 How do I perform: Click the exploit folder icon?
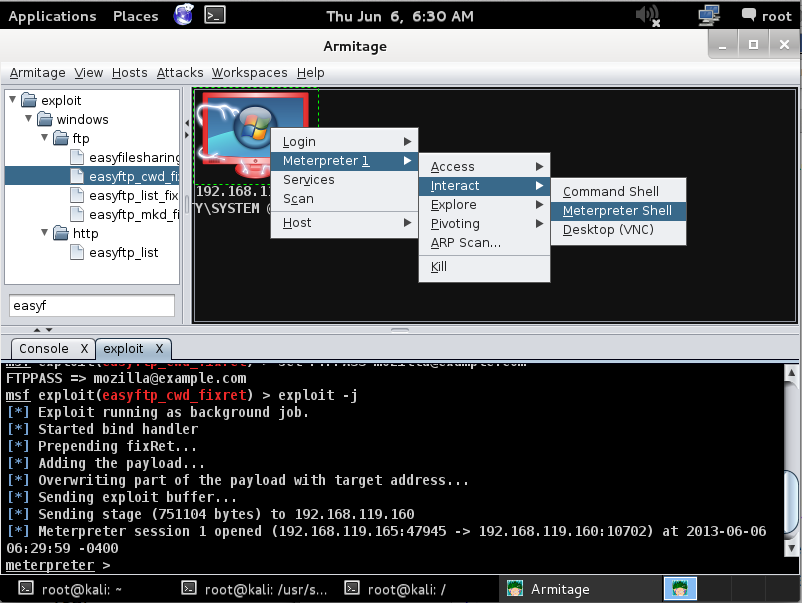(x=29, y=100)
